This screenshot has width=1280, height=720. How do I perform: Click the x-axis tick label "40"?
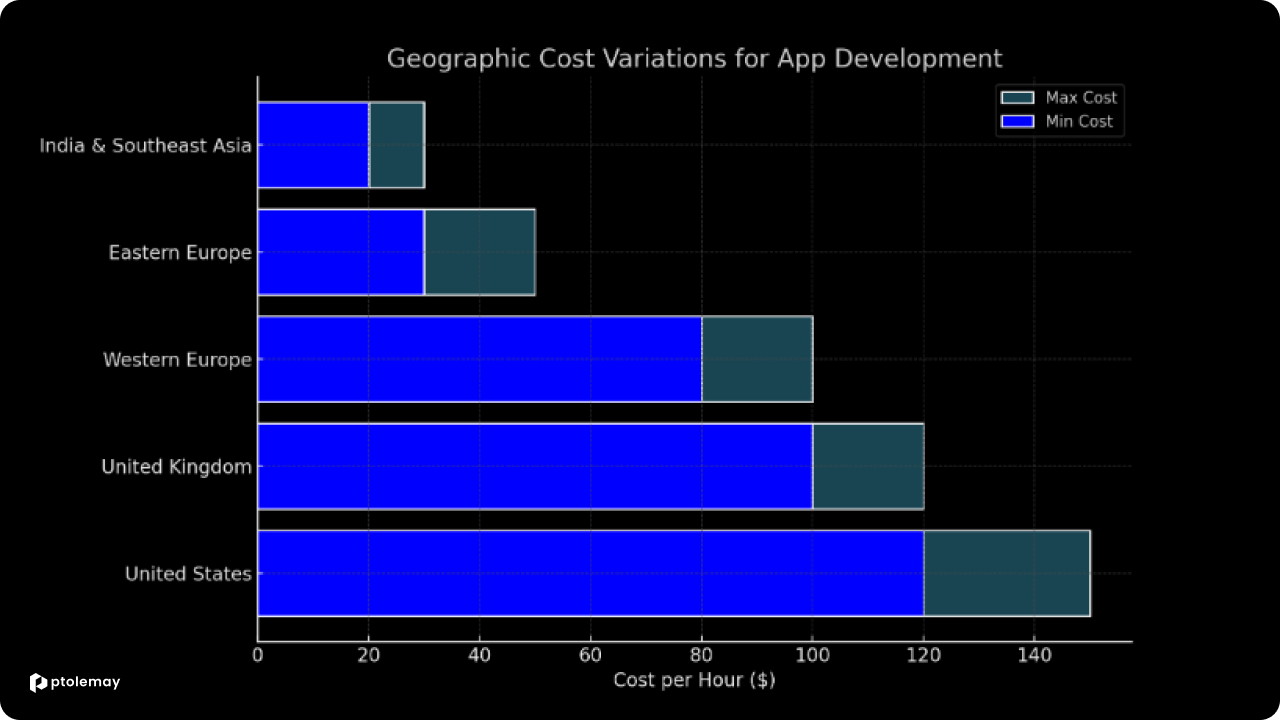480,656
